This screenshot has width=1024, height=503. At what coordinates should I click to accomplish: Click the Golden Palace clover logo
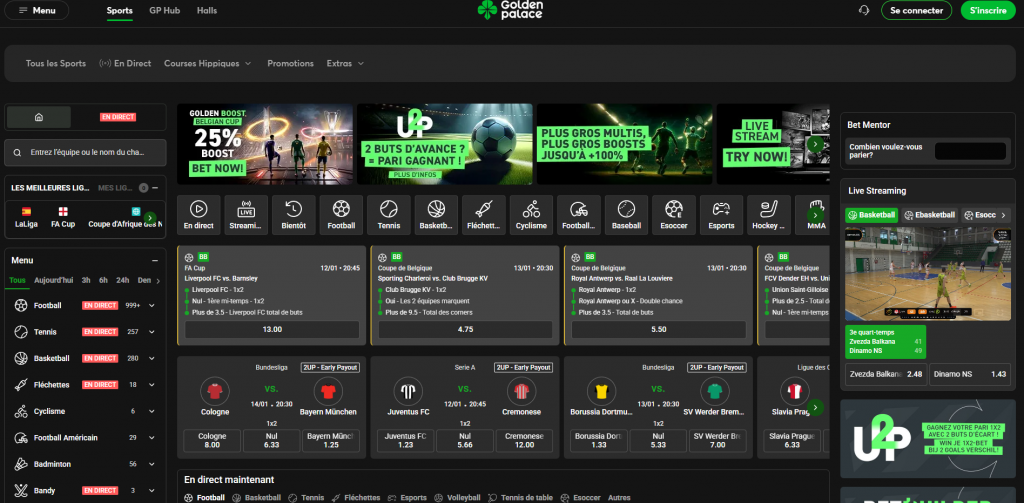[x=511, y=11]
